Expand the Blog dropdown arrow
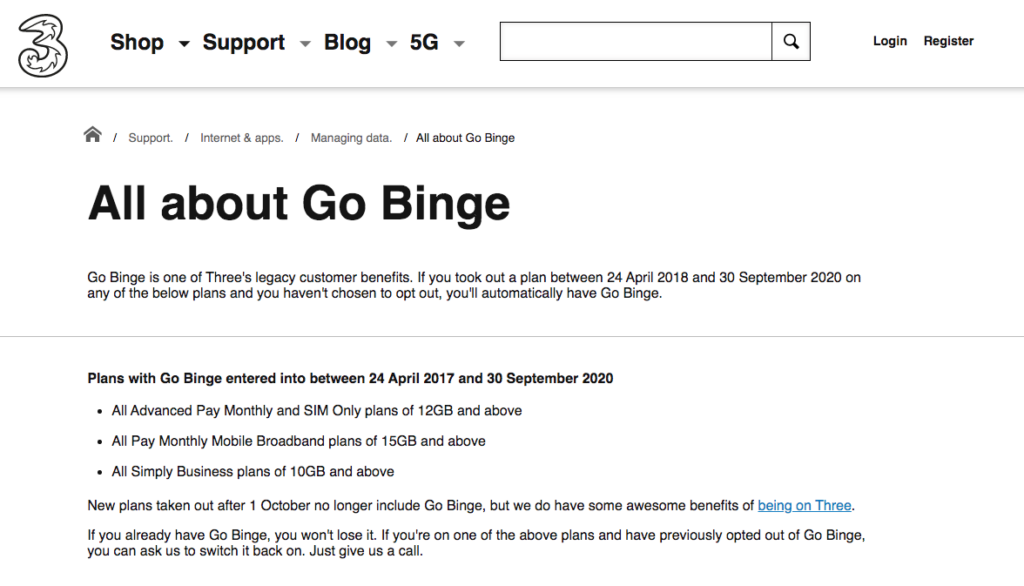Image resolution: width=1024 pixels, height=586 pixels. 391,44
